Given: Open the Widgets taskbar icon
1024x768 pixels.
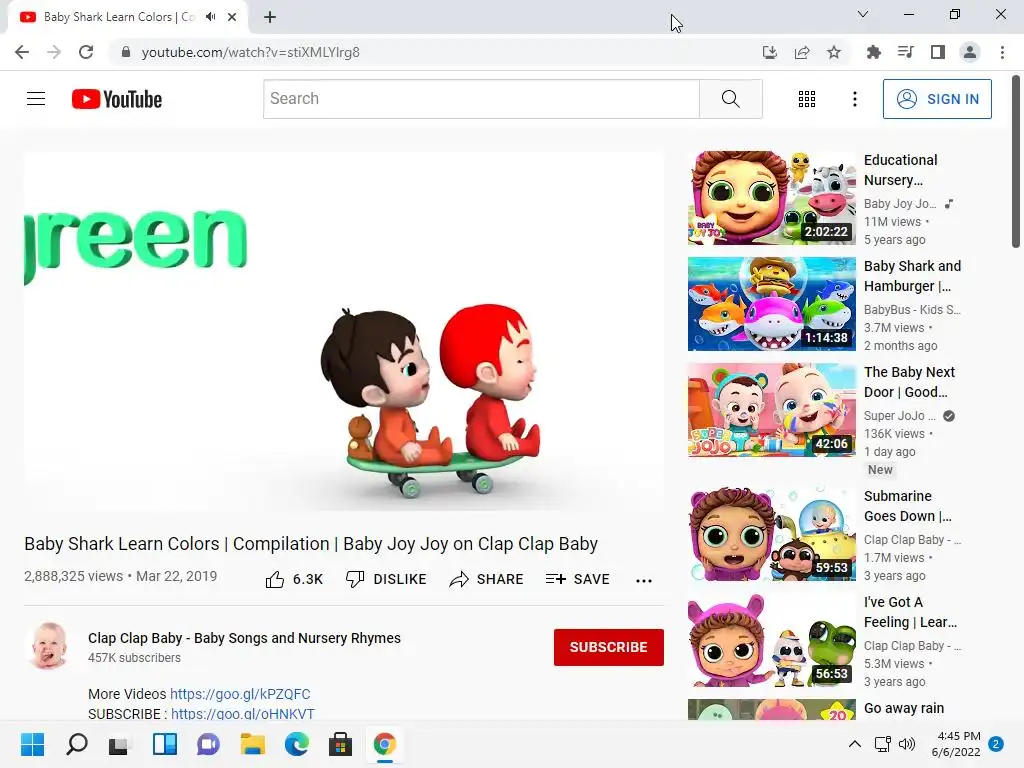Looking at the screenshot, I should pyautogui.click(x=165, y=744).
